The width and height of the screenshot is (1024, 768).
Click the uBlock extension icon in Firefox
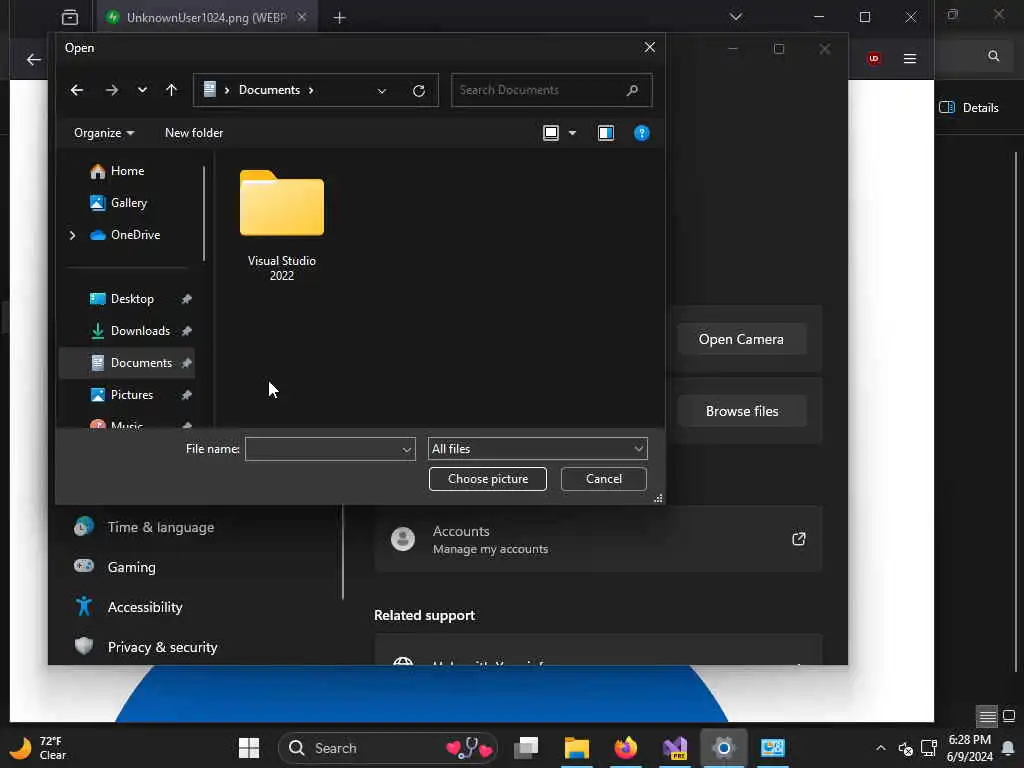click(x=873, y=59)
